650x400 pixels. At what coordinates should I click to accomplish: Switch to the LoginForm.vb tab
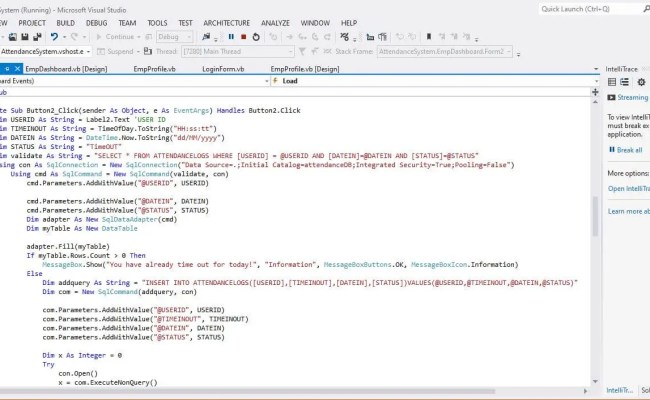(223, 69)
